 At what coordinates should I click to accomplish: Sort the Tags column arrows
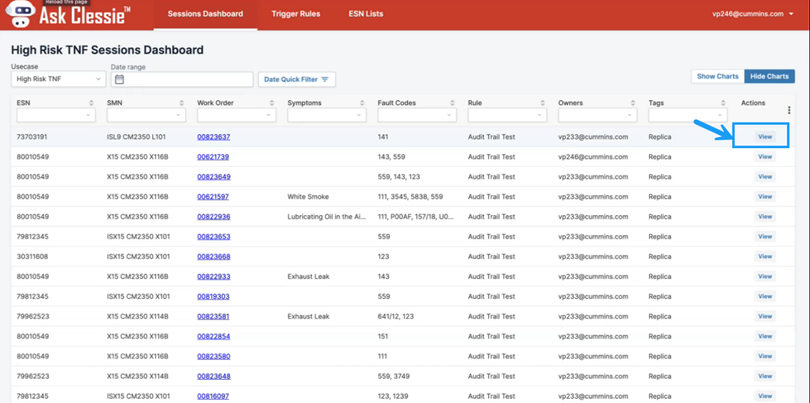(x=723, y=103)
